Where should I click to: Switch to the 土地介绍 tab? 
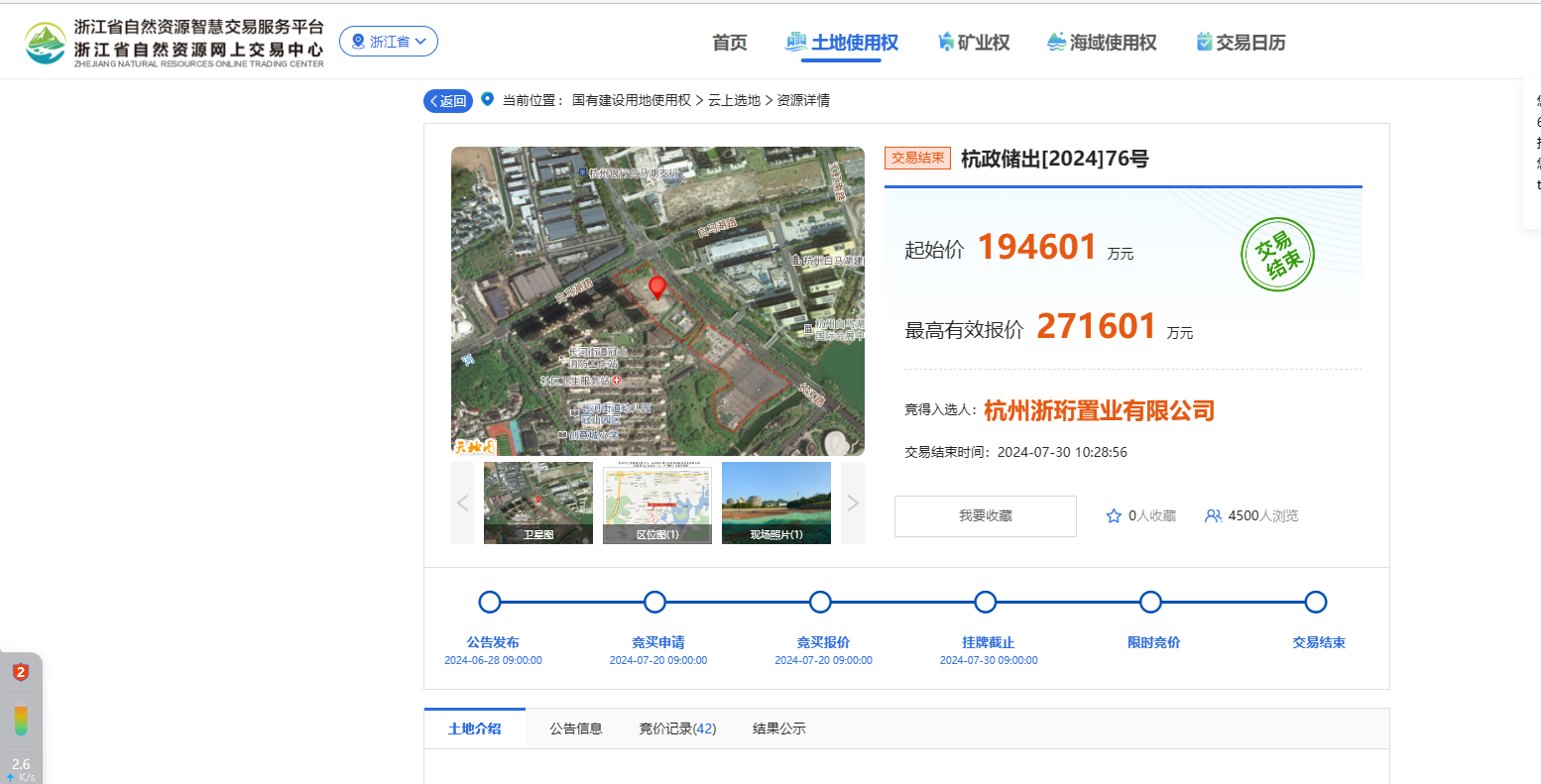(475, 728)
